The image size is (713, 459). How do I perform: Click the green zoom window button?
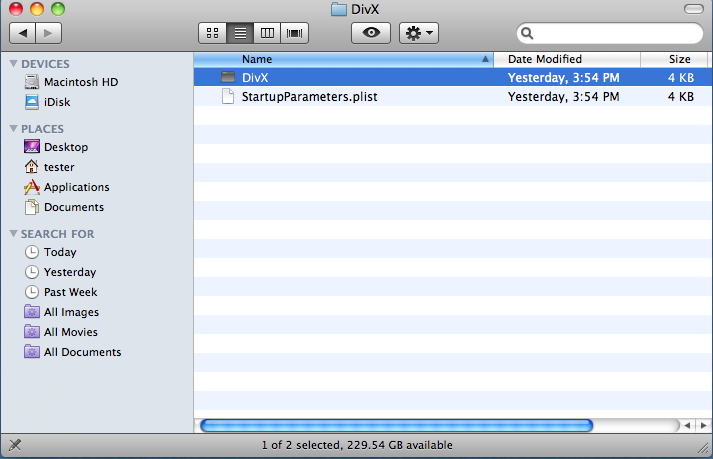point(58,9)
